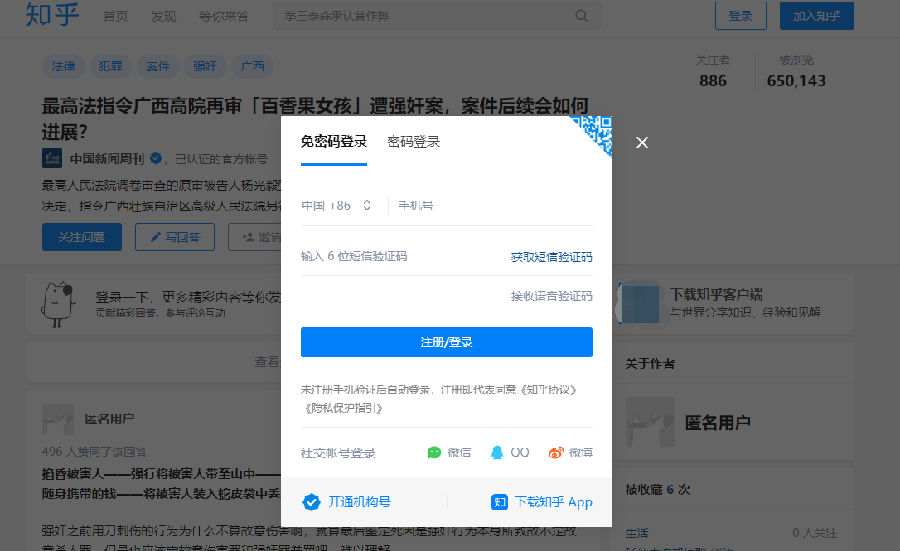Select Weibo social login icon
Viewport: 900px width, 551px height.
click(556, 453)
